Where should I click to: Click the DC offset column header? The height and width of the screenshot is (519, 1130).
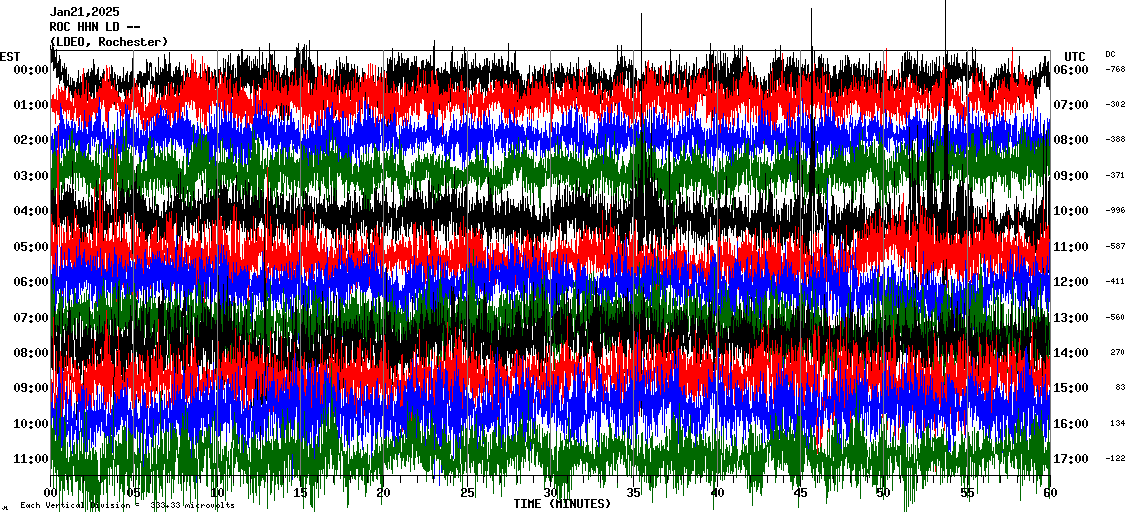click(1110, 54)
